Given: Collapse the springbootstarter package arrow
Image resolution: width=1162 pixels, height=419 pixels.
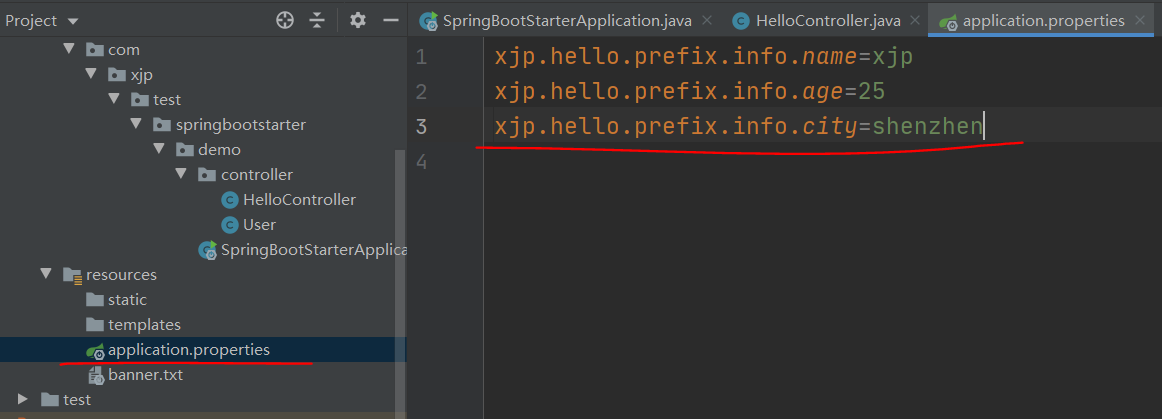Looking at the screenshot, I should 136,124.
